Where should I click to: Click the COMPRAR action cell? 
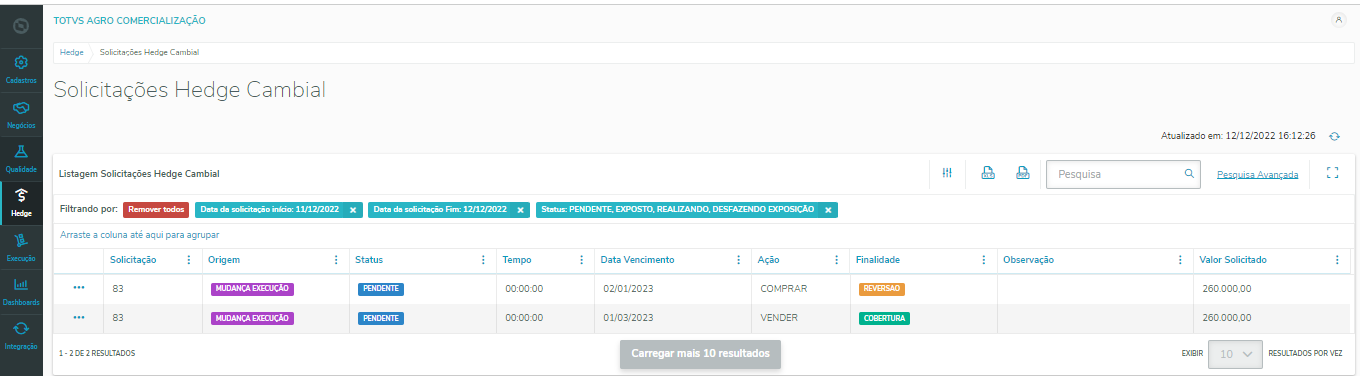click(783, 288)
